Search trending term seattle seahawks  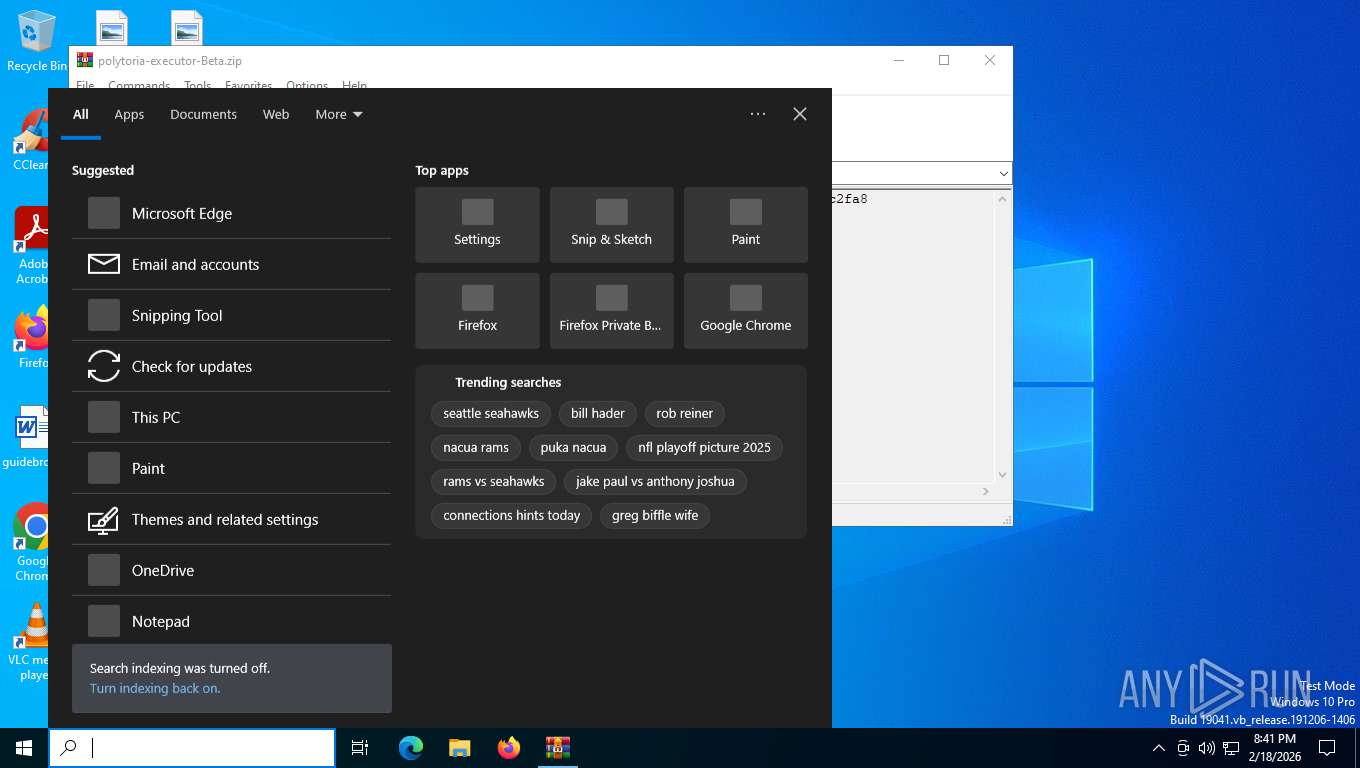click(x=491, y=413)
